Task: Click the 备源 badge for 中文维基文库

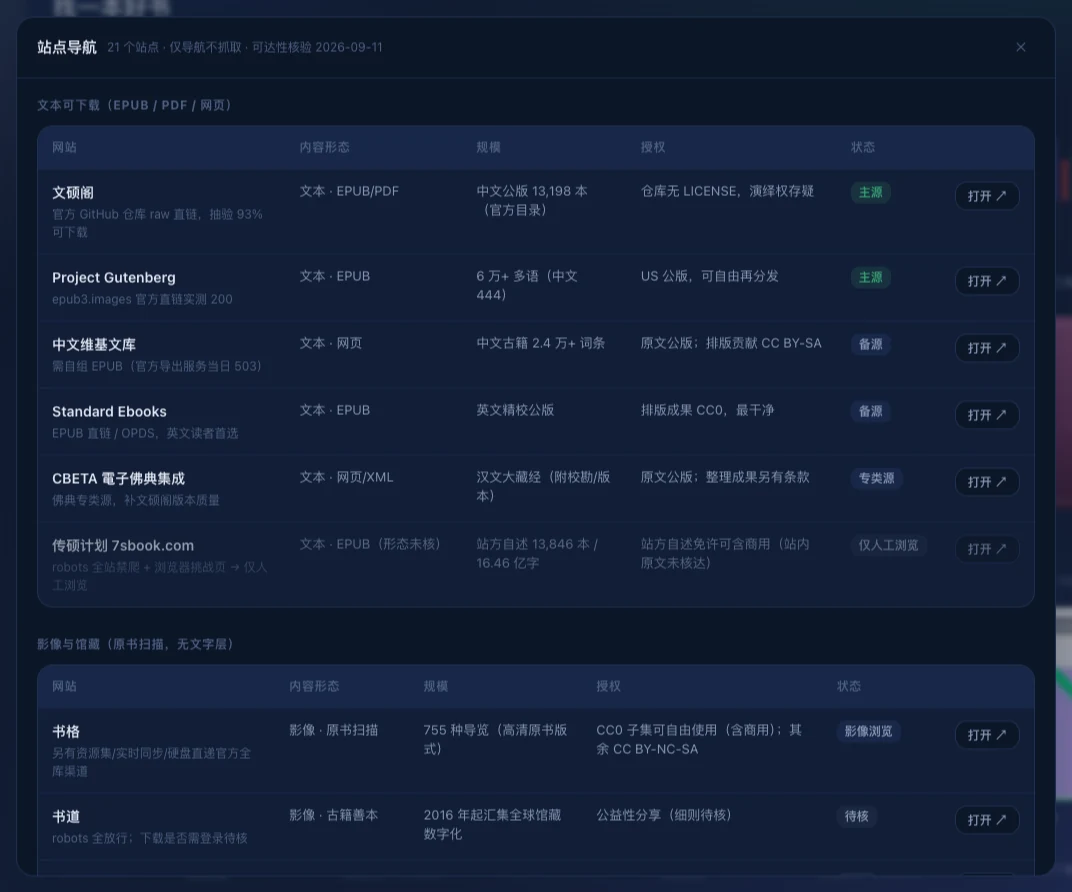Action: click(870, 344)
